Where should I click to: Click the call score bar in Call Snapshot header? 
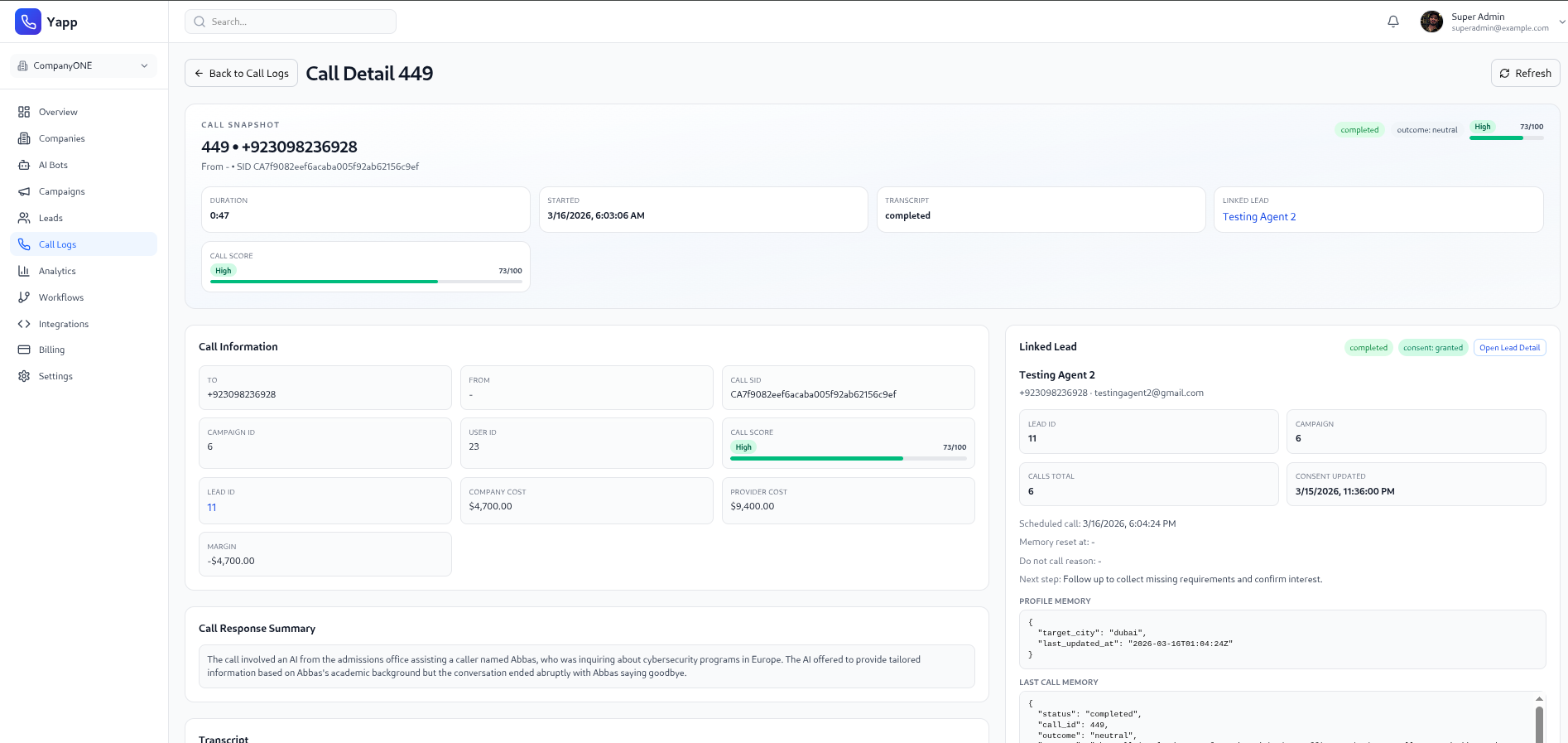coord(1507,138)
